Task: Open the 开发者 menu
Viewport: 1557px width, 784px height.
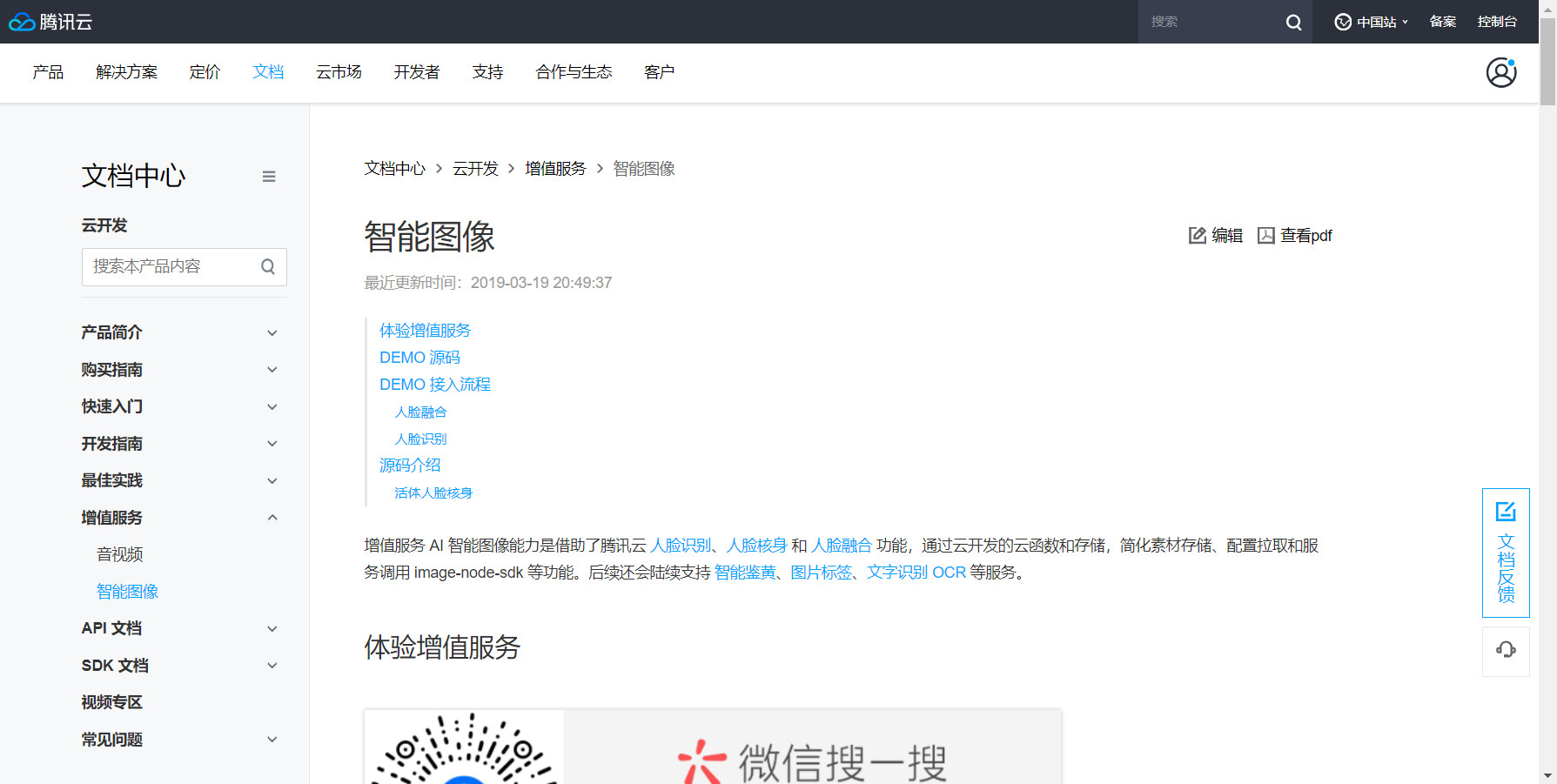Action: (x=417, y=72)
